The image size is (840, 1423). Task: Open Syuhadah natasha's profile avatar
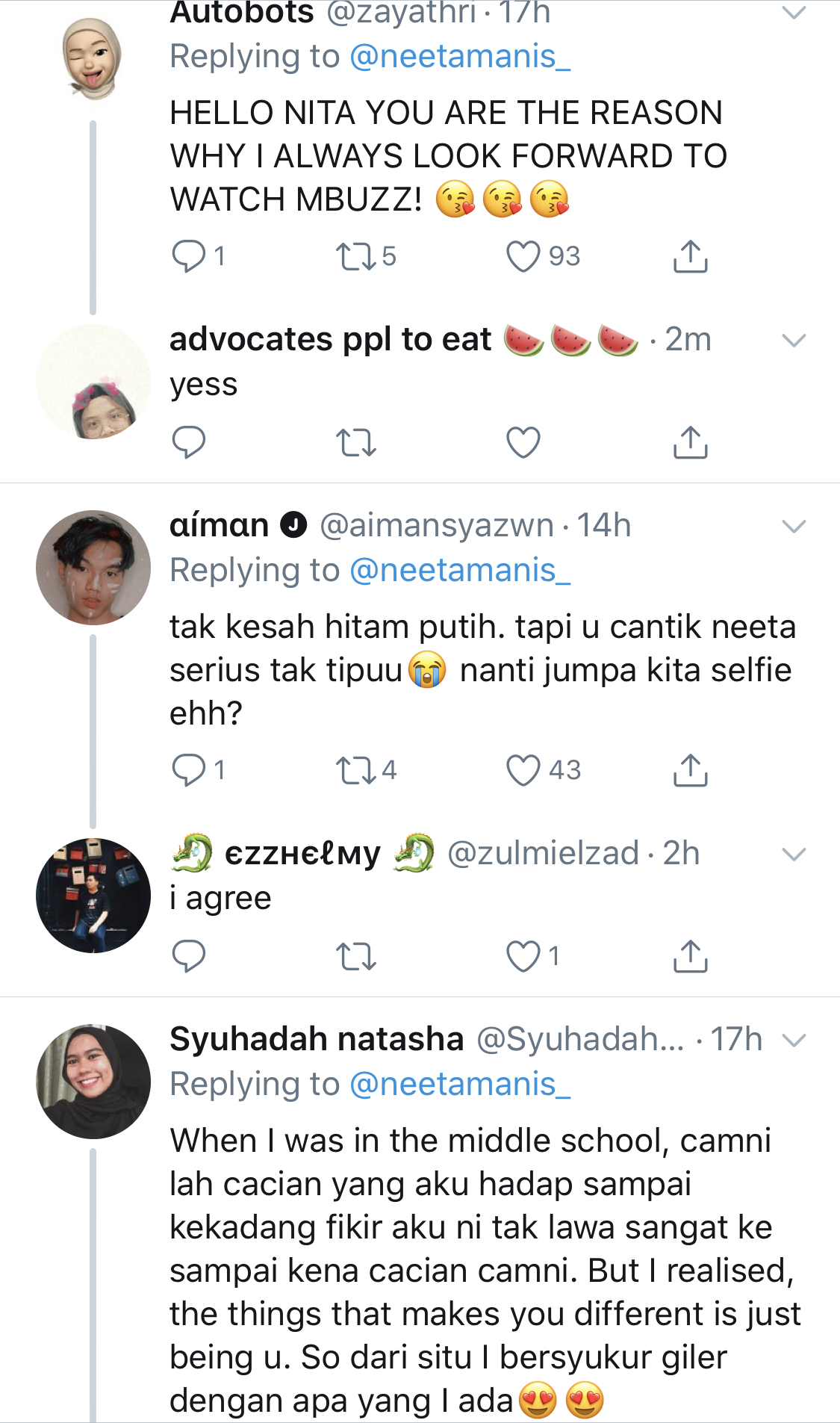(93, 1081)
